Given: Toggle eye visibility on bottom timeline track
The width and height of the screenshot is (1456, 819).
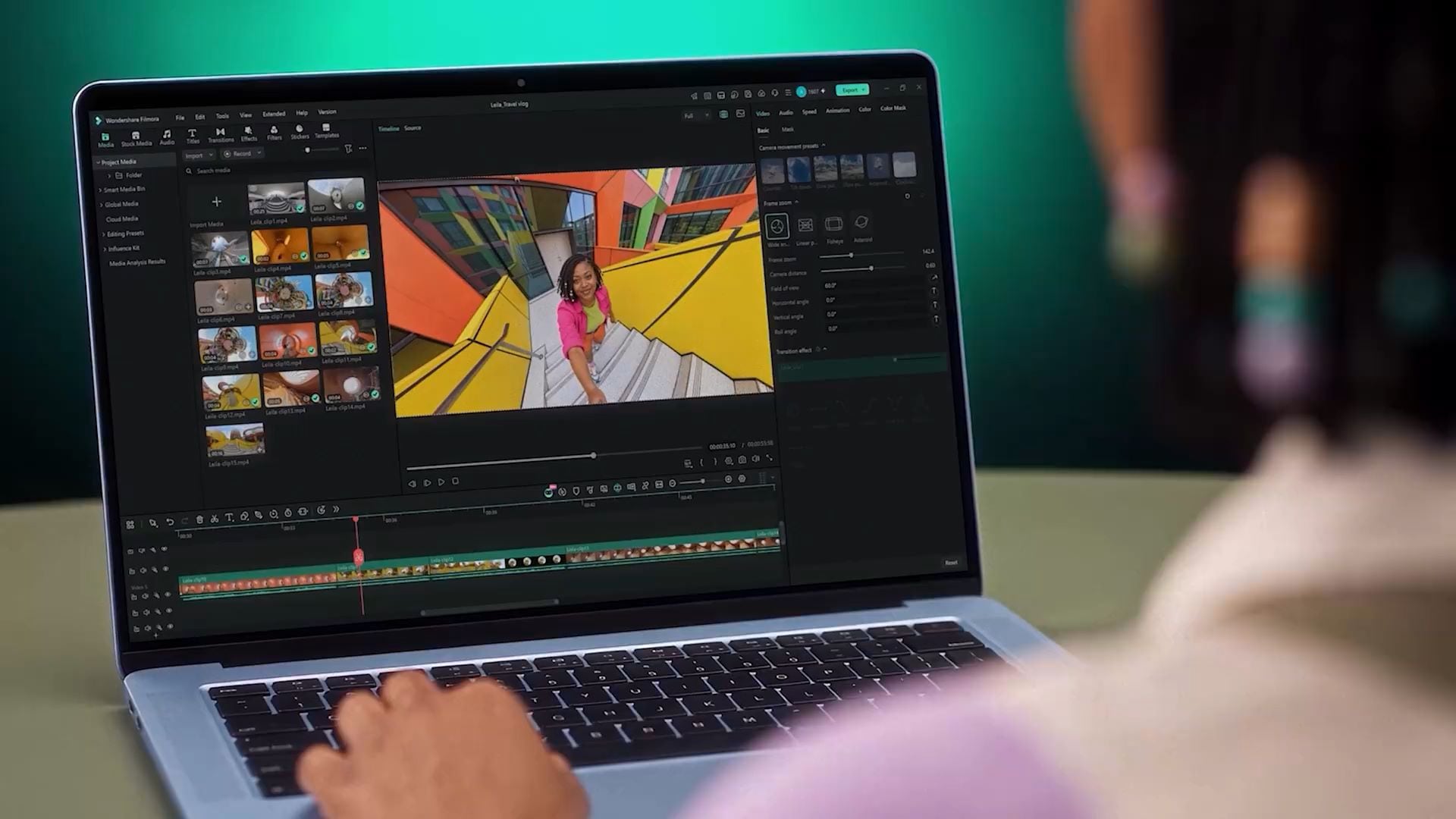Looking at the screenshot, I should (170, 626).
